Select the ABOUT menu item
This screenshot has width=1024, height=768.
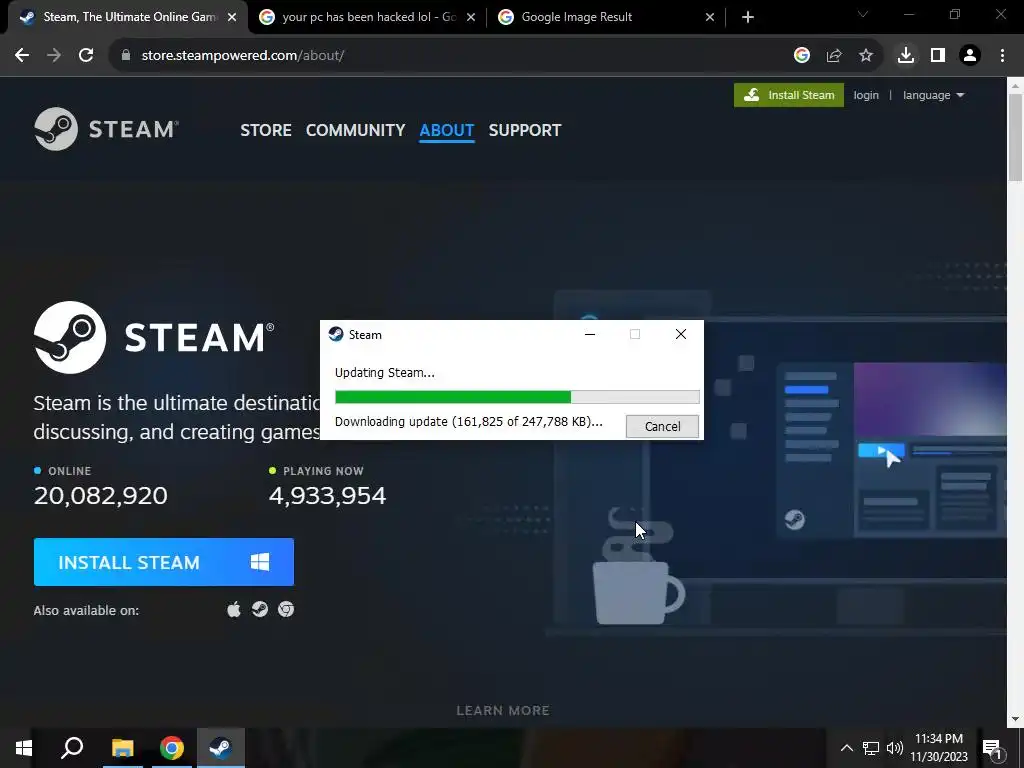click(447, 130)
